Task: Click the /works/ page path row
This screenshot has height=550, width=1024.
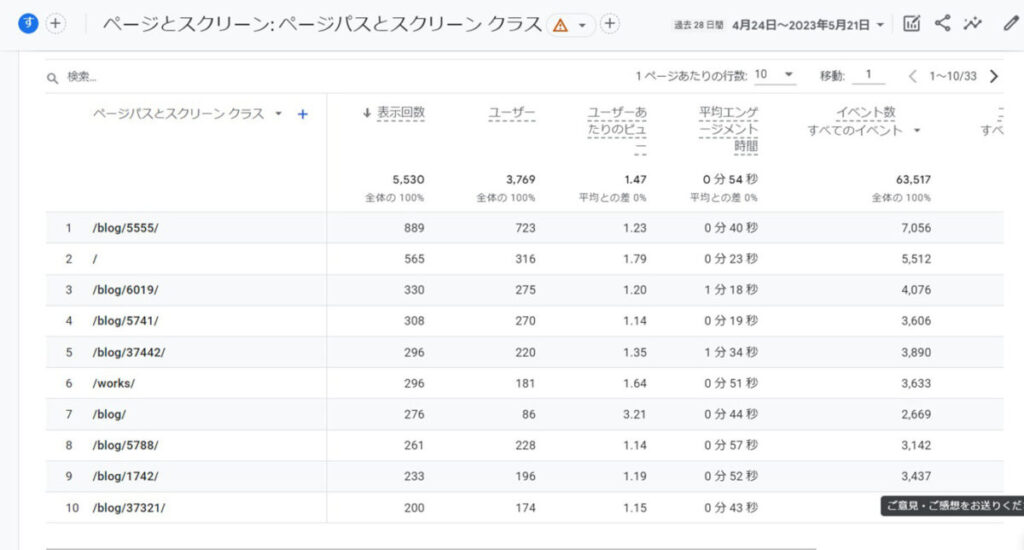Action: (114, 383)
